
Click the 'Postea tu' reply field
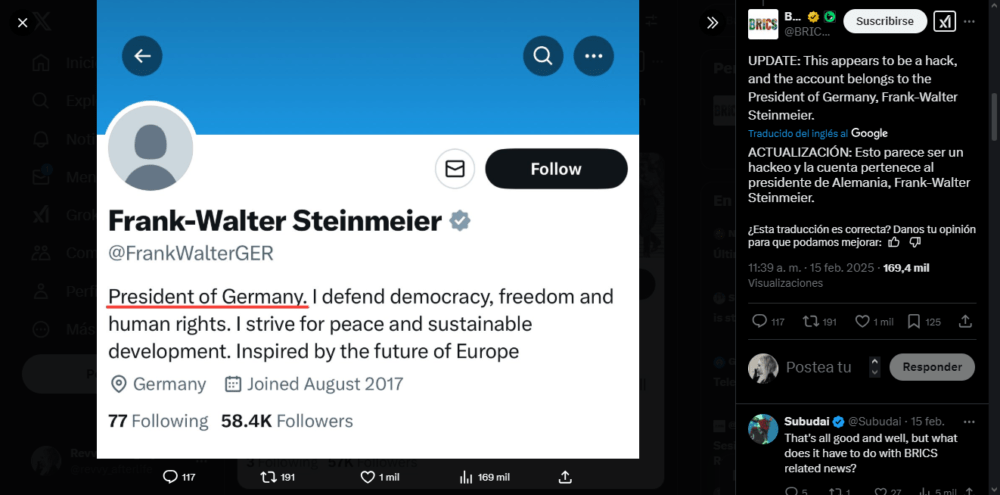click(x=819, y=367)
